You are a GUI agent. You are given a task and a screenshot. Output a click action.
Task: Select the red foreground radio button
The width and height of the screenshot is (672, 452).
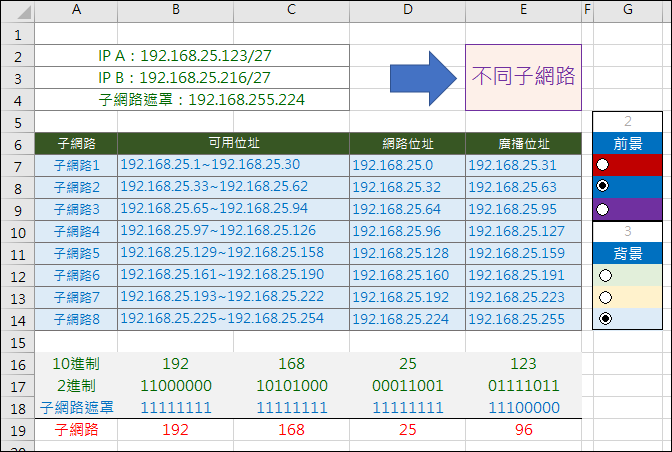[x=603, y=165]
